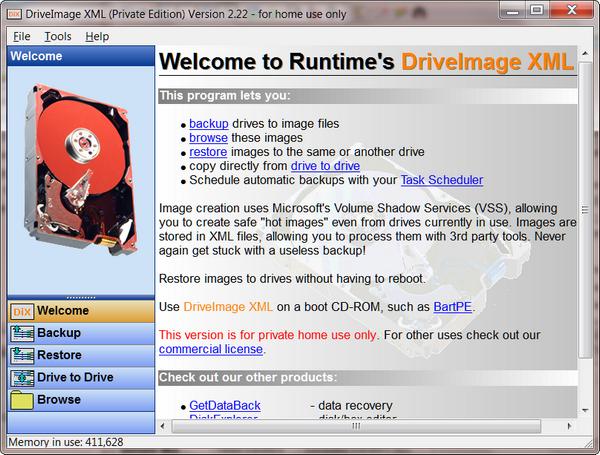Click 'Restore images to drives without having to reboot'
This screenshot has height=455, width=600.
click(292, 279)
